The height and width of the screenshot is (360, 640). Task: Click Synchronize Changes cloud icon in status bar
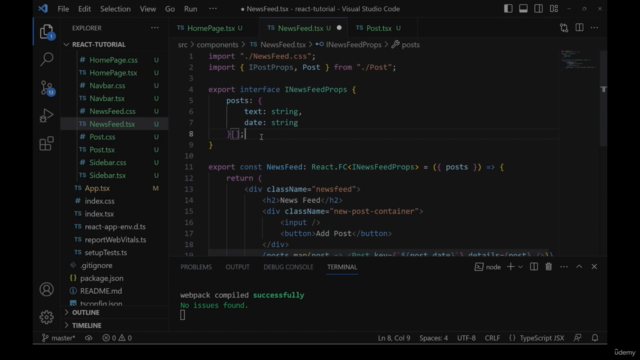(89, 338)
